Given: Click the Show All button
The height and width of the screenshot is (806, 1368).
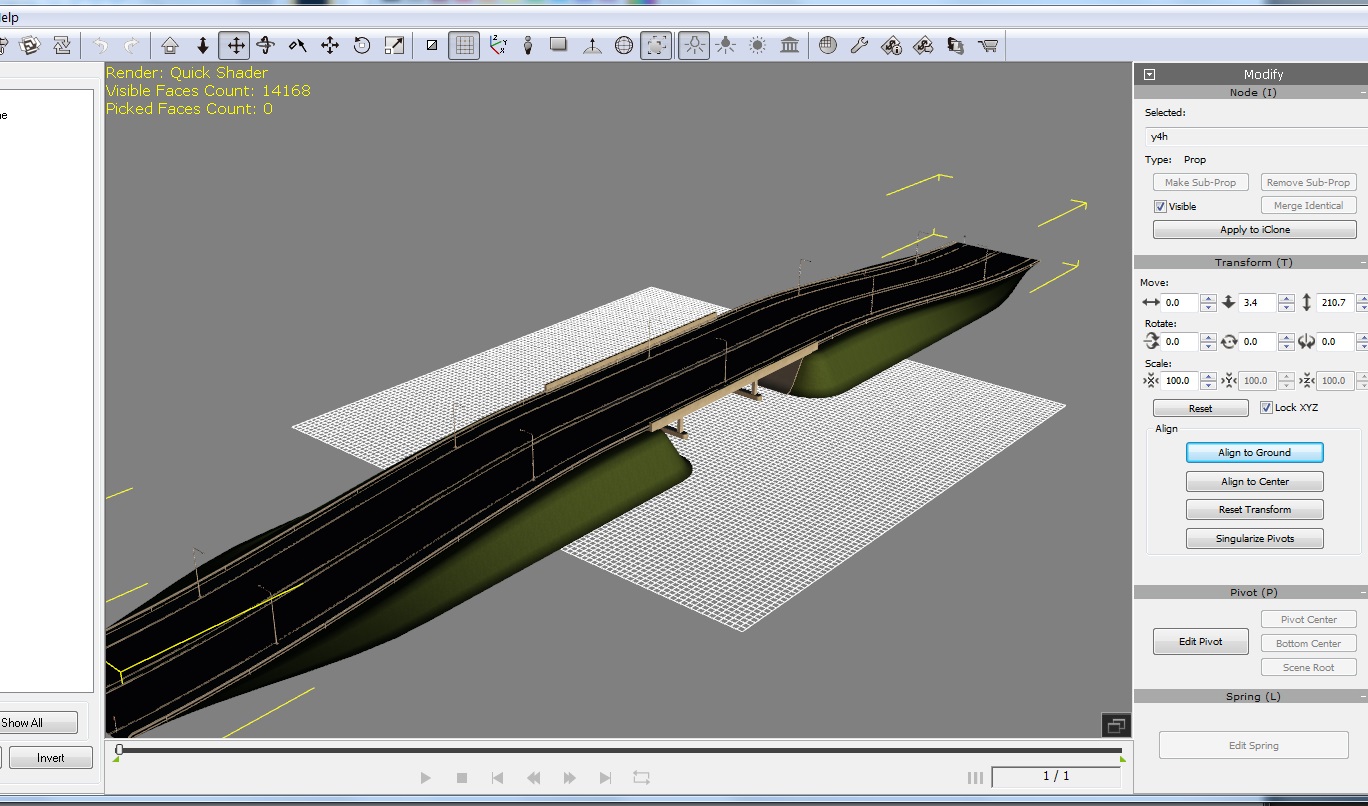Looking at the screenshot, I should tap(37, 722).
